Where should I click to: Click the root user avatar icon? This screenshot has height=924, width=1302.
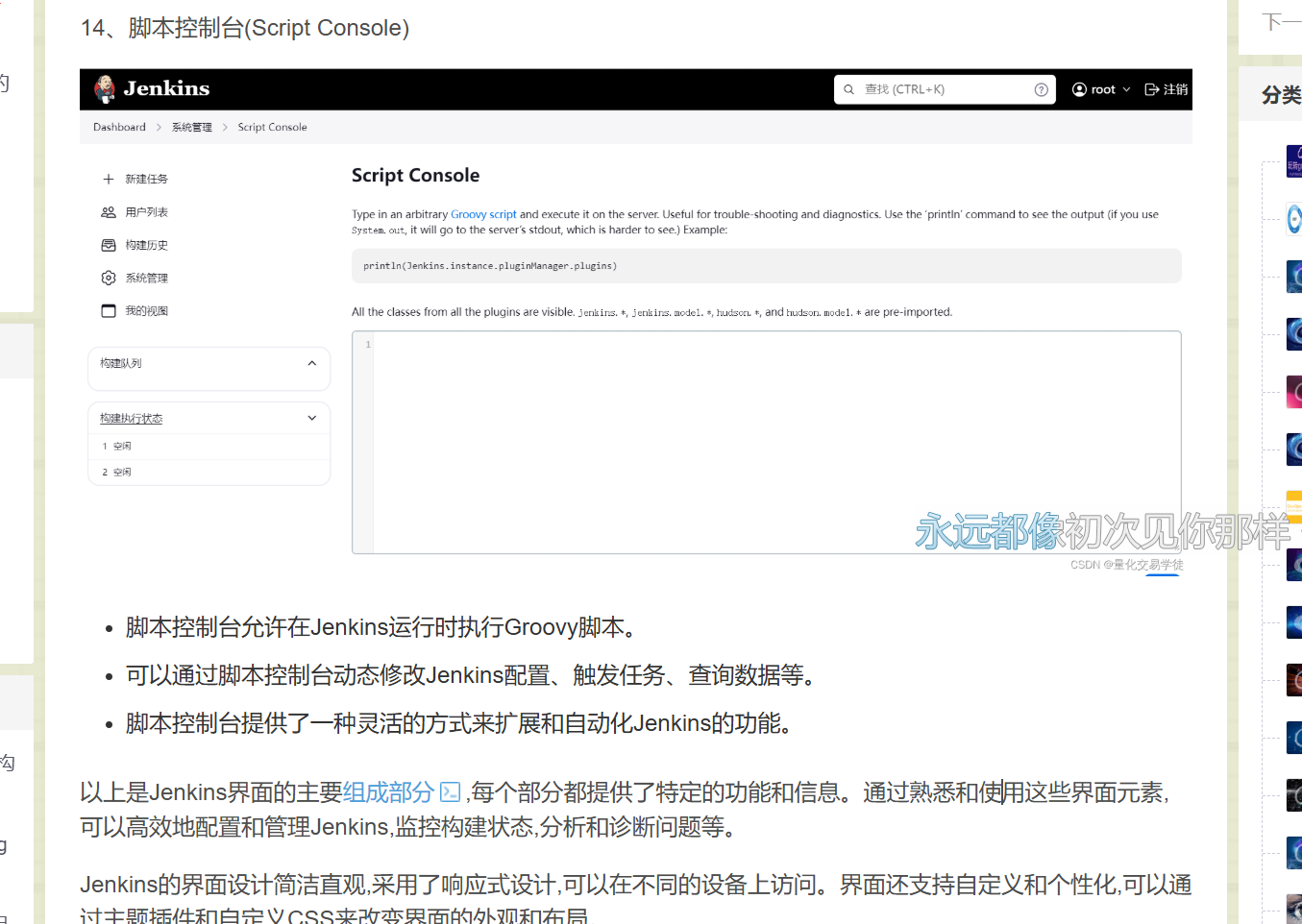point(1079,89)
